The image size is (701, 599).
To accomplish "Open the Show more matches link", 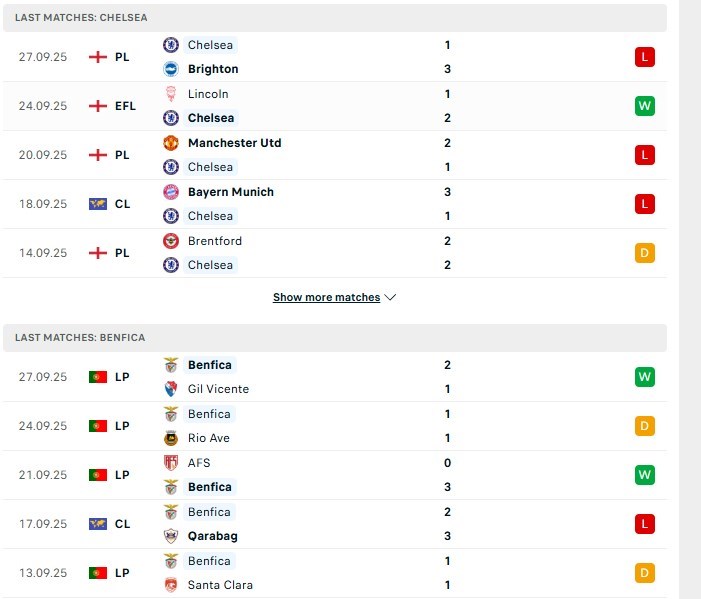I will pyautogui.click(x=326, y=297).
